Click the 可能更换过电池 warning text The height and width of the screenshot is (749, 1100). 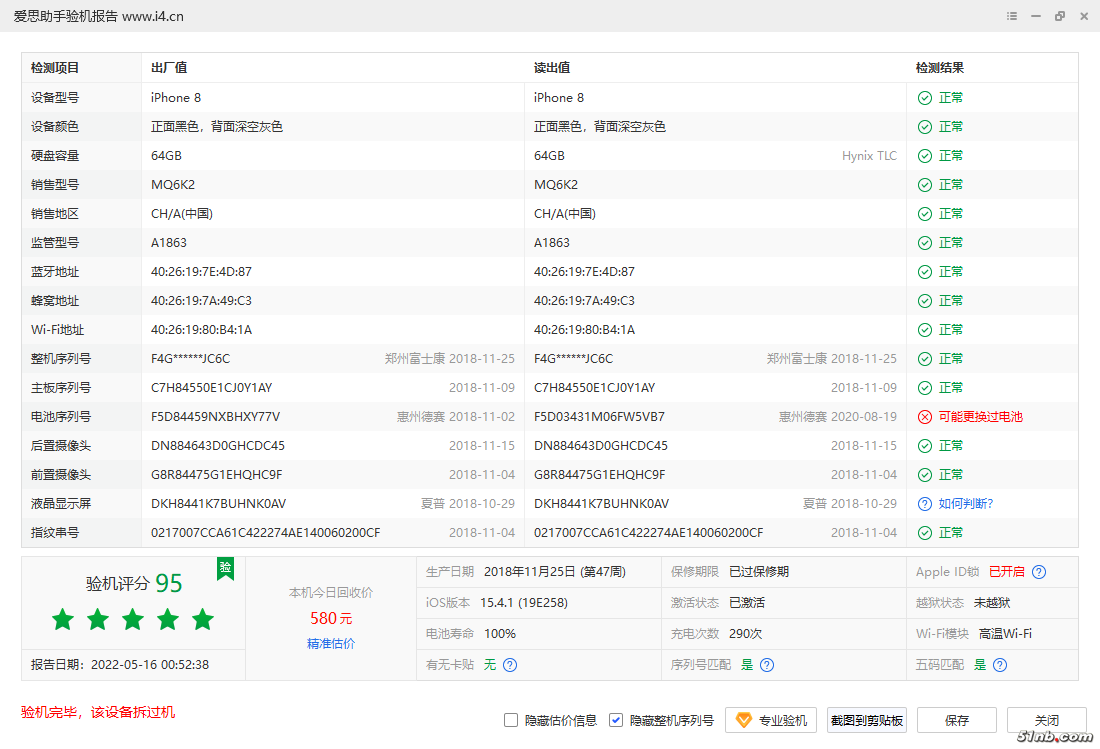click(980, 417)
